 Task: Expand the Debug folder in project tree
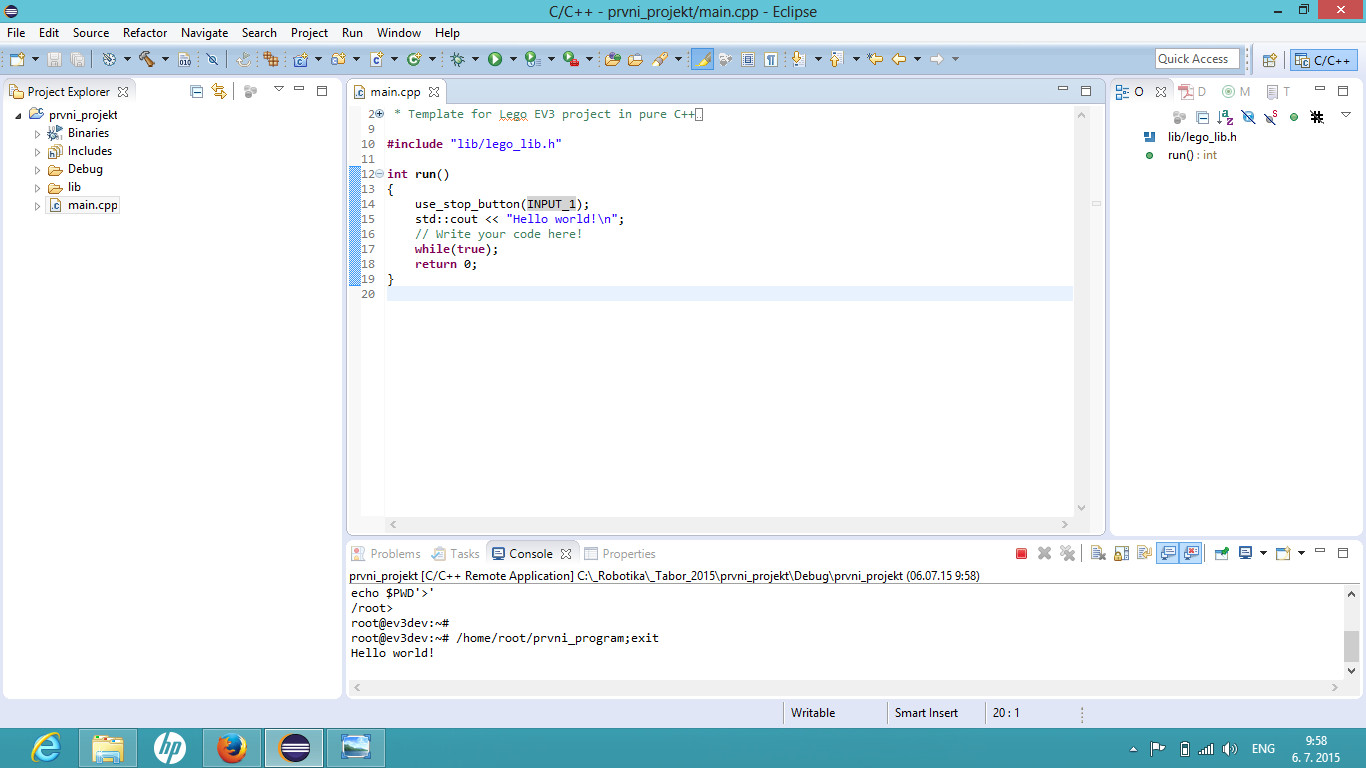click(x=38, y=170)
